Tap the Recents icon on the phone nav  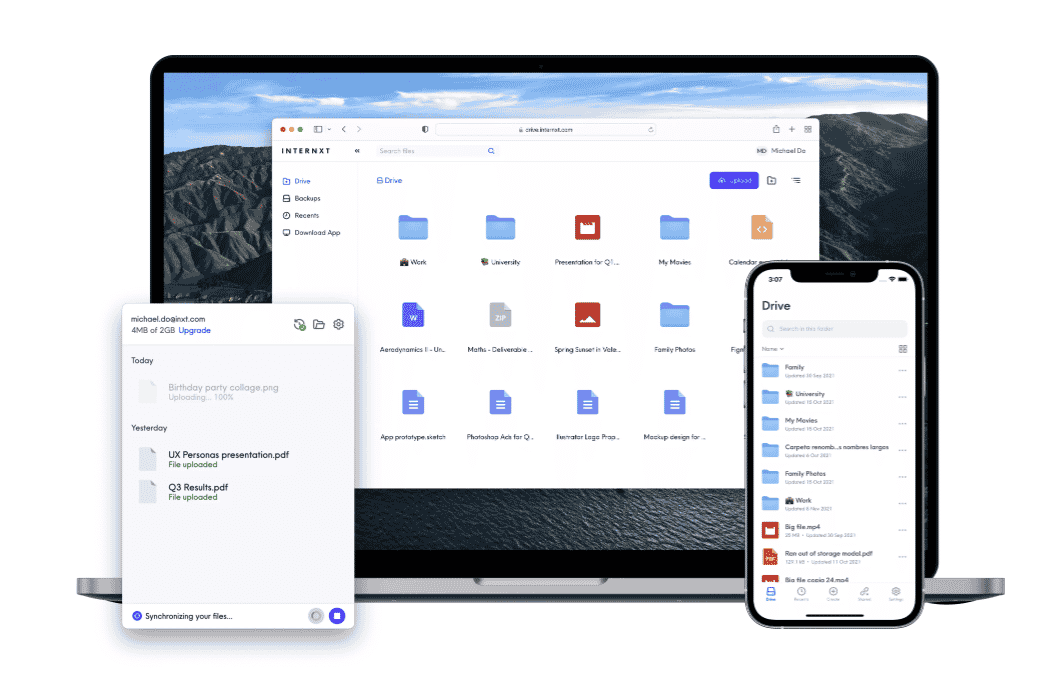[801, 591]
